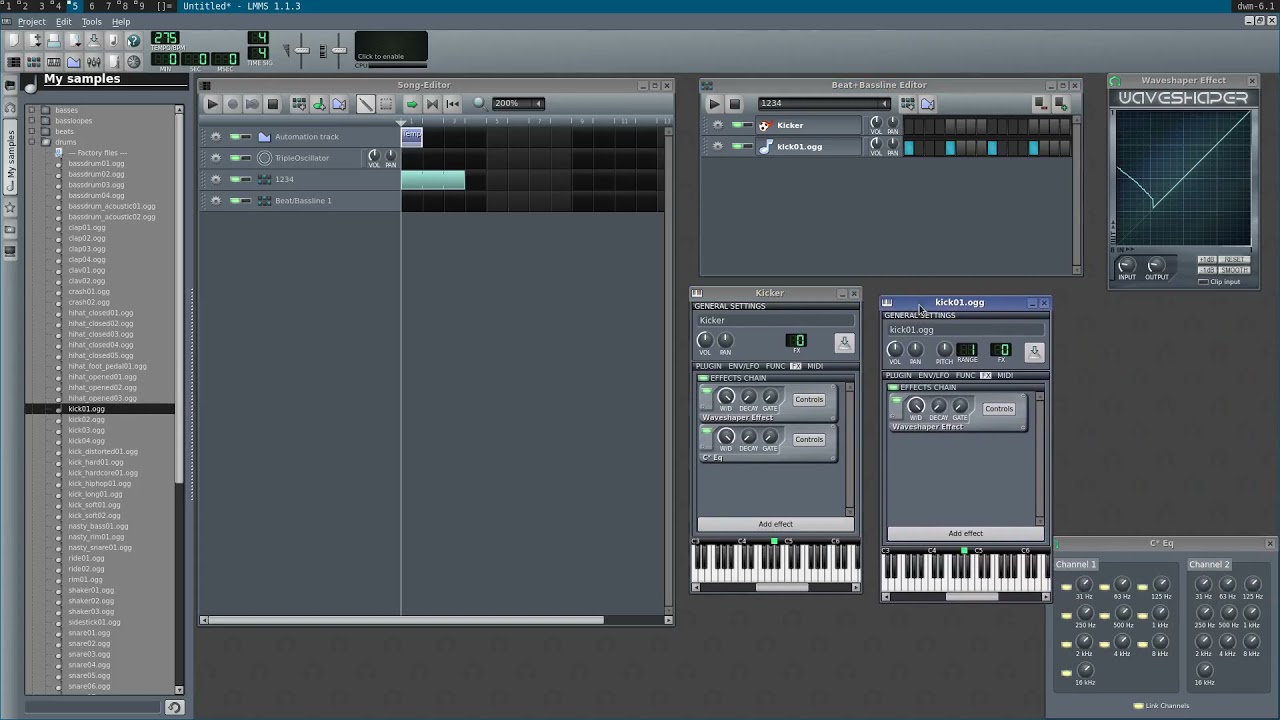Select clap01.ogg in the sample list
Image resolution: width=1280 pixels, height=720 pixels.
(x=86, y=228)
